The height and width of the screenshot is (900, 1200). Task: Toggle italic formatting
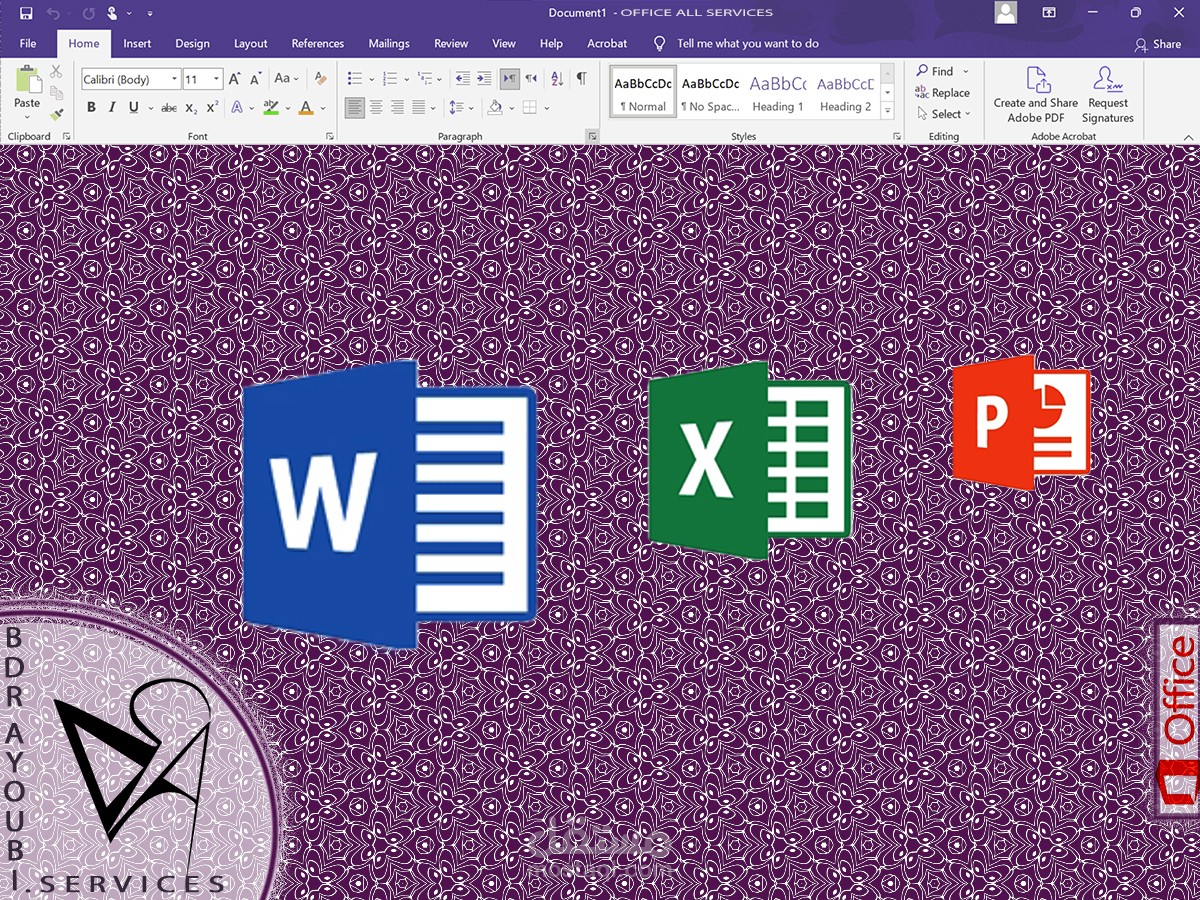[112, 107]
